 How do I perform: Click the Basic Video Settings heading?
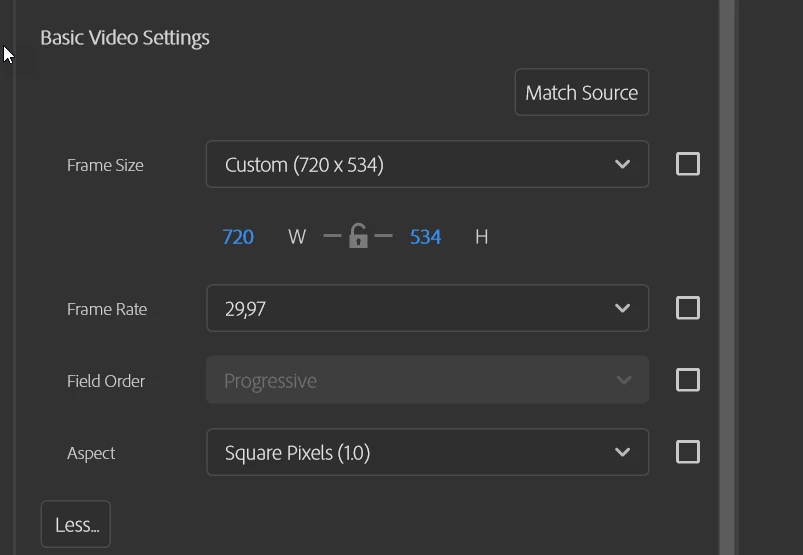(125, 38)
